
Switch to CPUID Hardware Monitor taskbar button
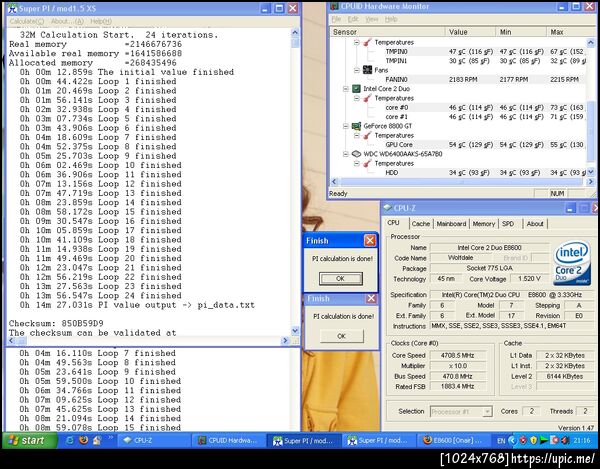(x=228, y=441)
